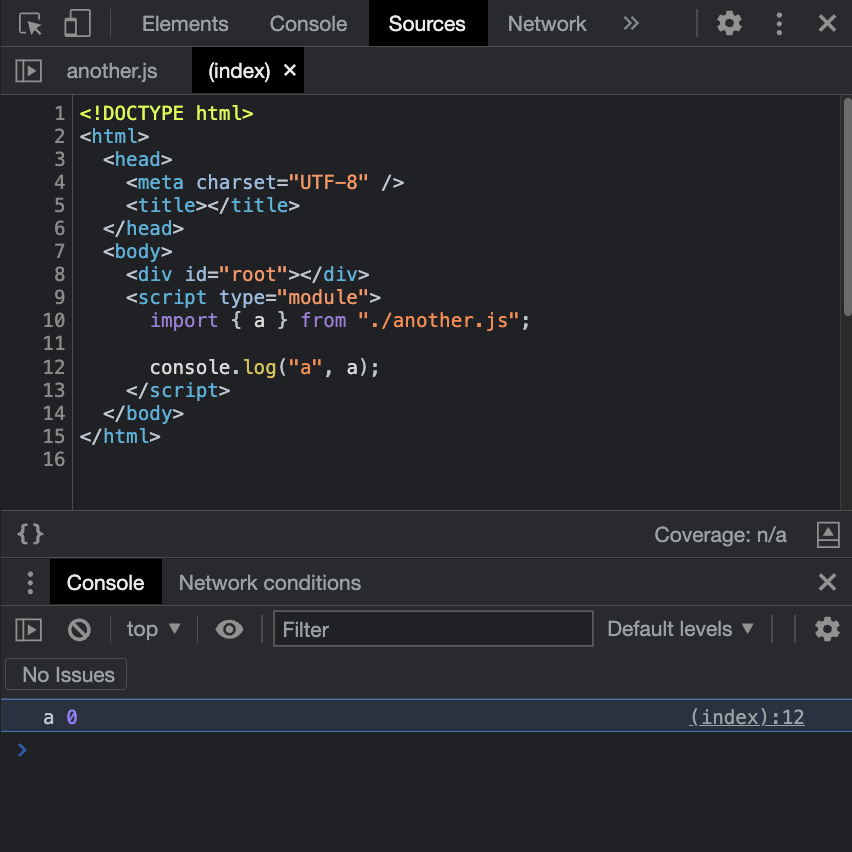
Task: Open the (index):12 source link
Action: (x=747, y=717)
